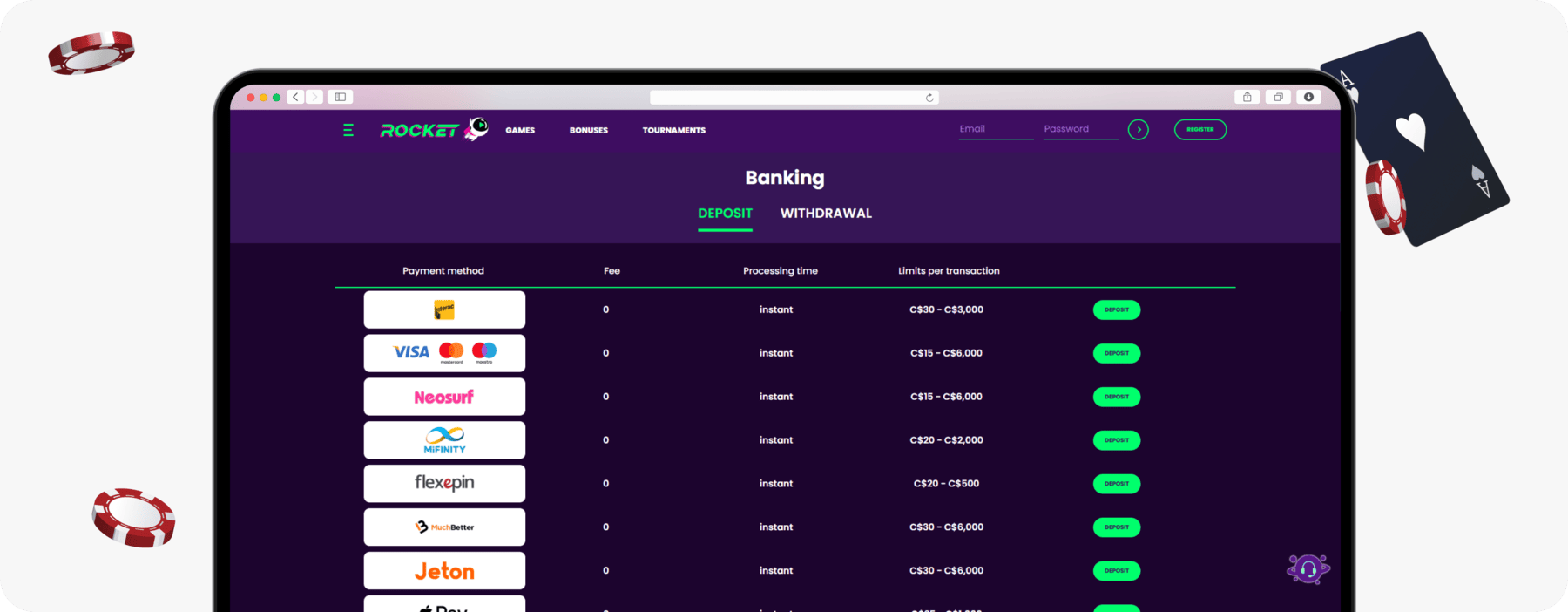Open live support headset icon
This screenshot has height=612, width=1568.
pos(1308,569)
